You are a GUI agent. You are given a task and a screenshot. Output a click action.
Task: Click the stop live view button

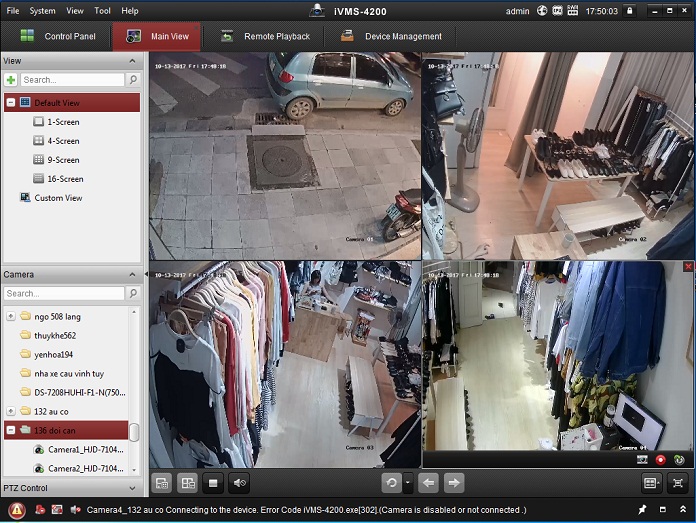212,483
